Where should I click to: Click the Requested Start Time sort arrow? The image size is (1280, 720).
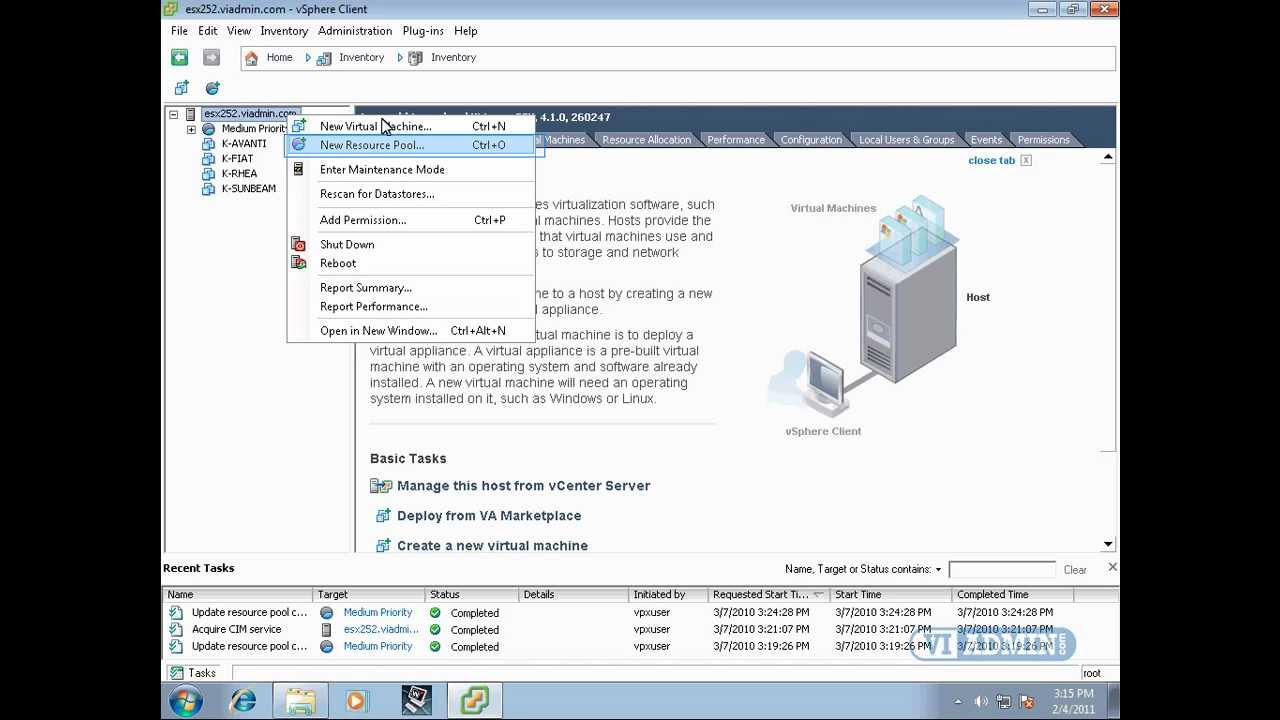tap(818, 595)
